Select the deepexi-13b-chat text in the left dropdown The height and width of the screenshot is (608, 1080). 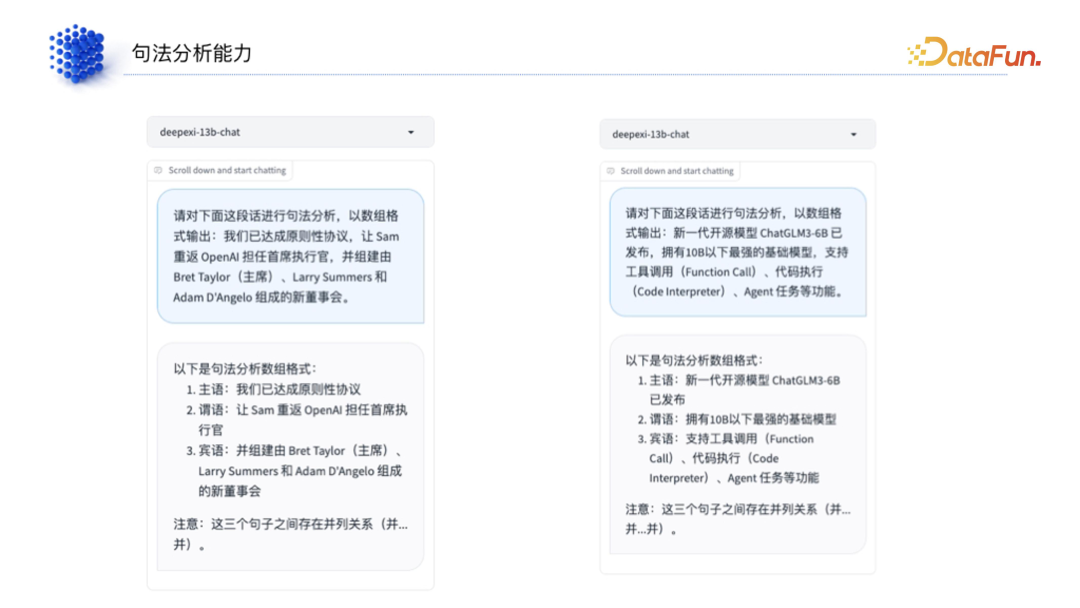click(200, 132)
